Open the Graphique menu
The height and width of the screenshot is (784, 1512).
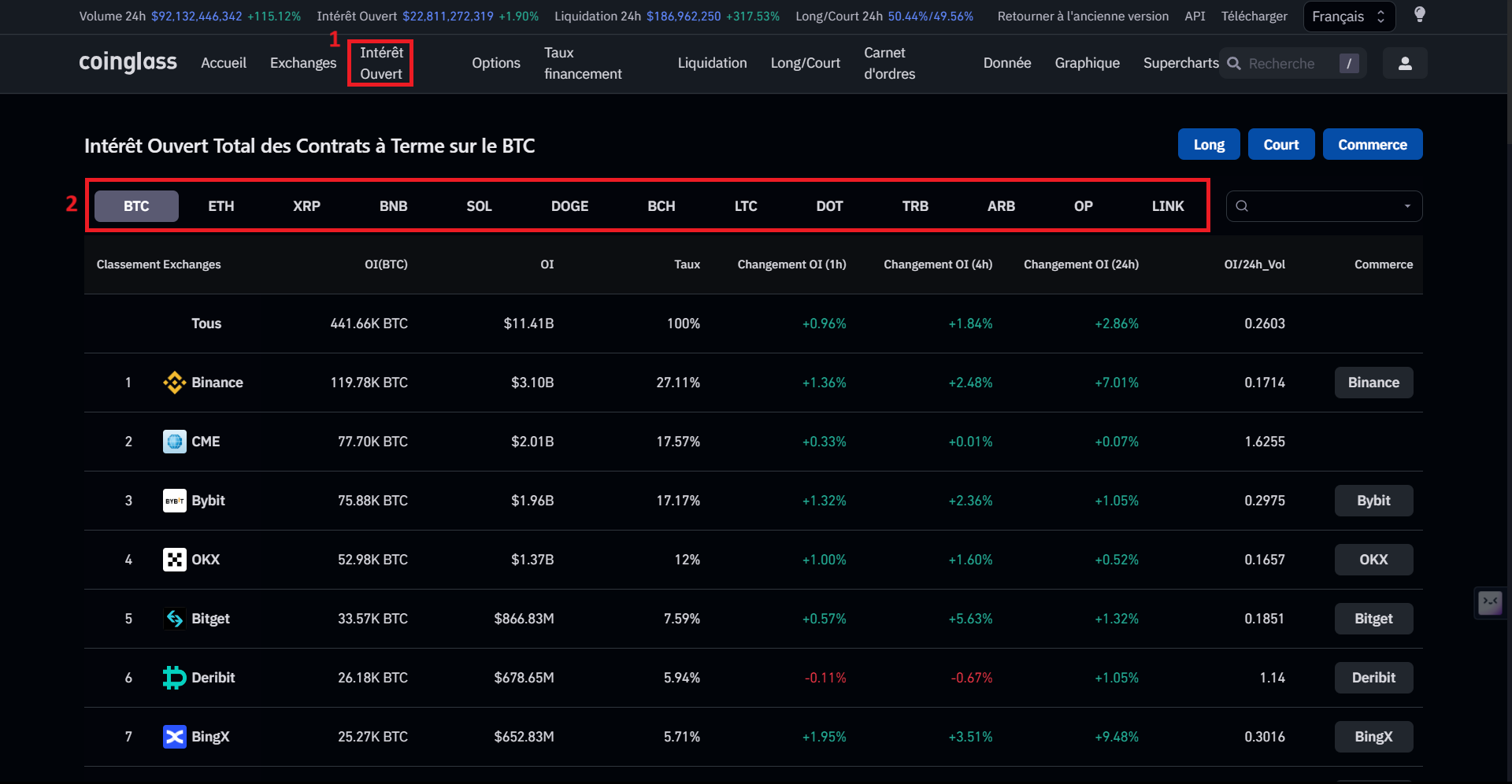pos(1088,63)
